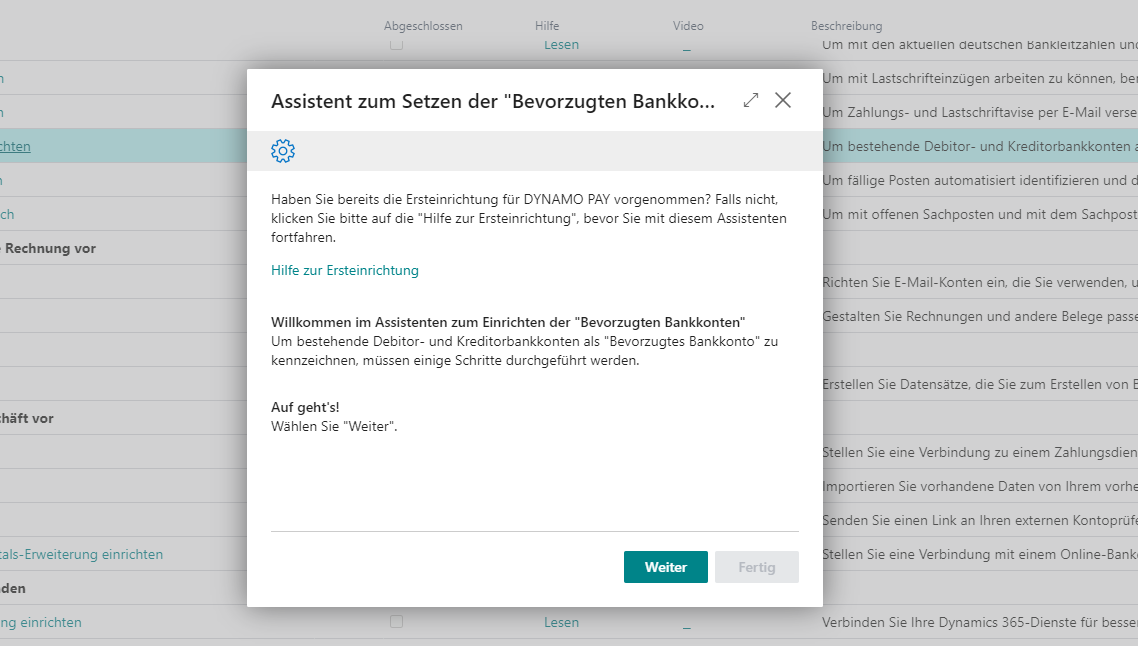Click description 'Stellen Sie eine Verbindung mit einem Online-Bank'

click(x=980, y=554)
